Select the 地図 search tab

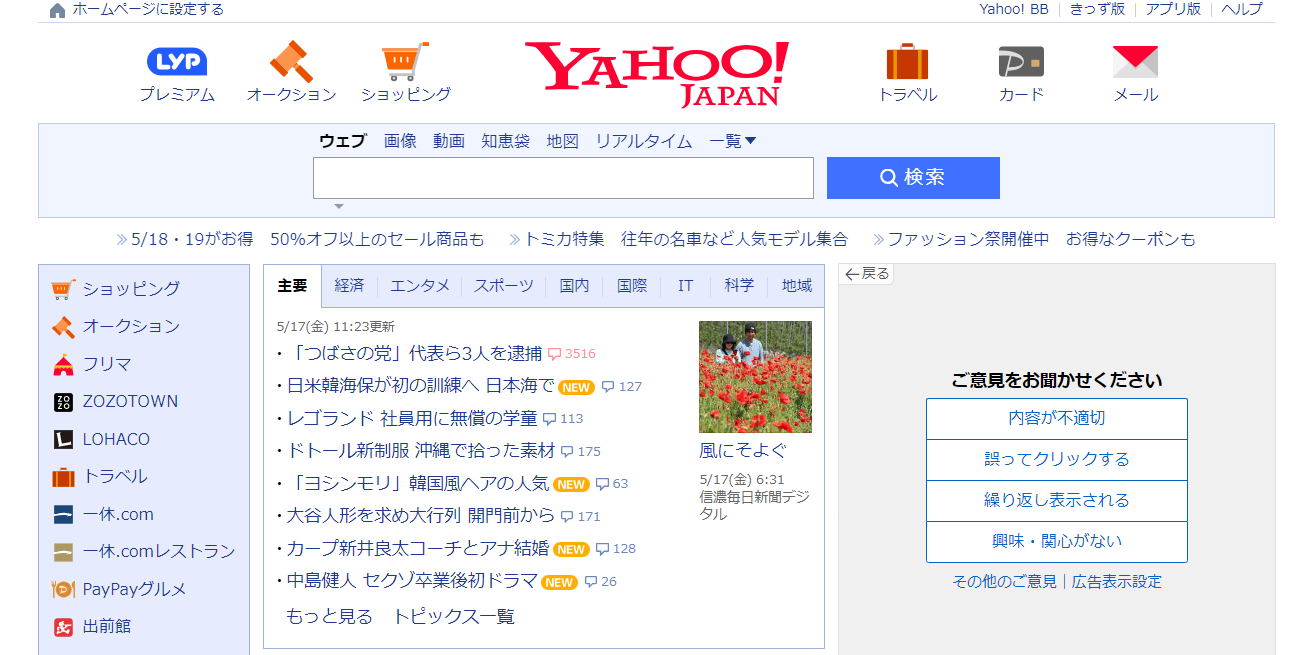(563, 141)
